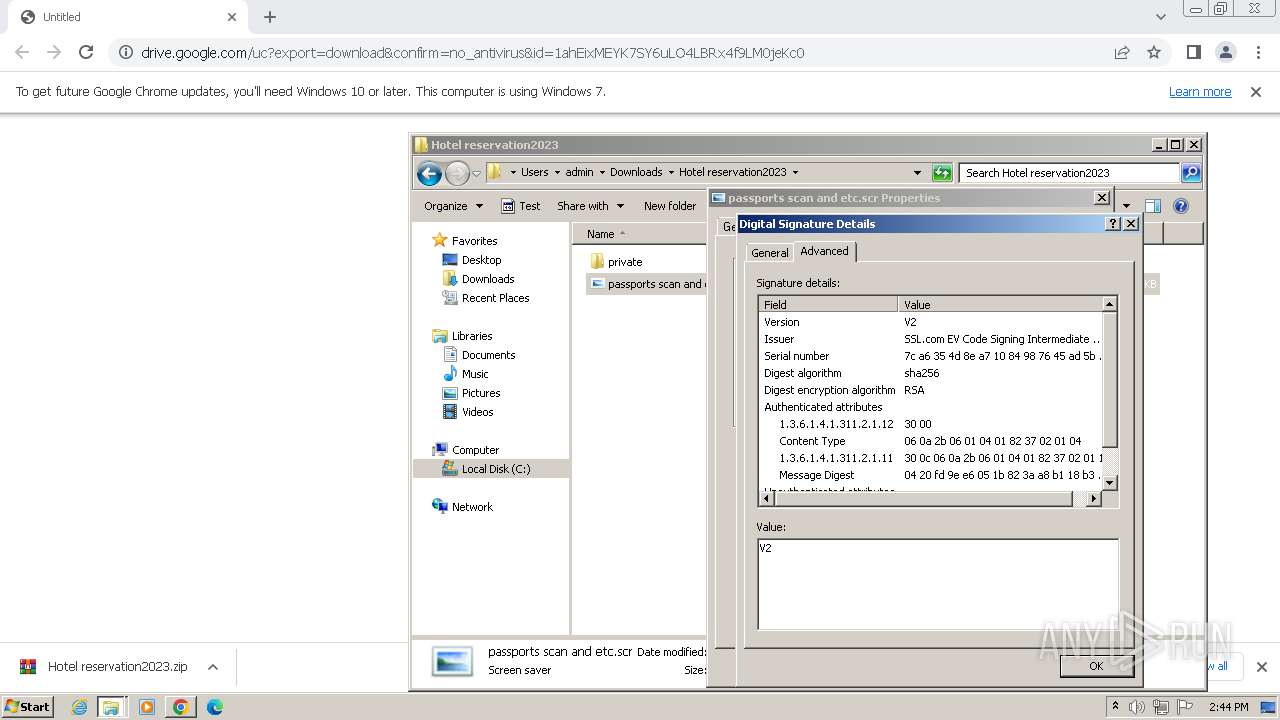Image resolution: width=1280 pixels, height=720 pixels.
Task: Click the help button in Digital Signature Details
Action: pyautogui.click(x=1114, y=224)
